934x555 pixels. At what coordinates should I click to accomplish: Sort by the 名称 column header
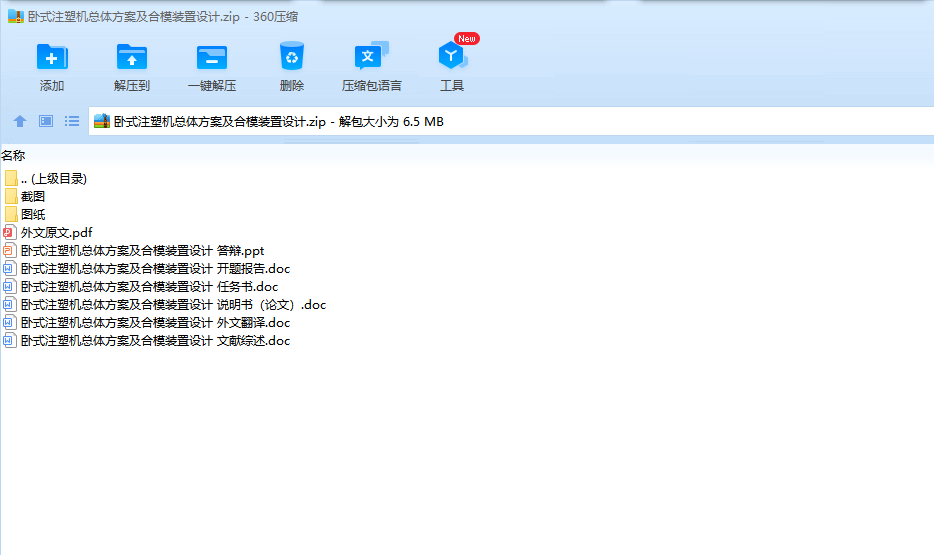13,155
